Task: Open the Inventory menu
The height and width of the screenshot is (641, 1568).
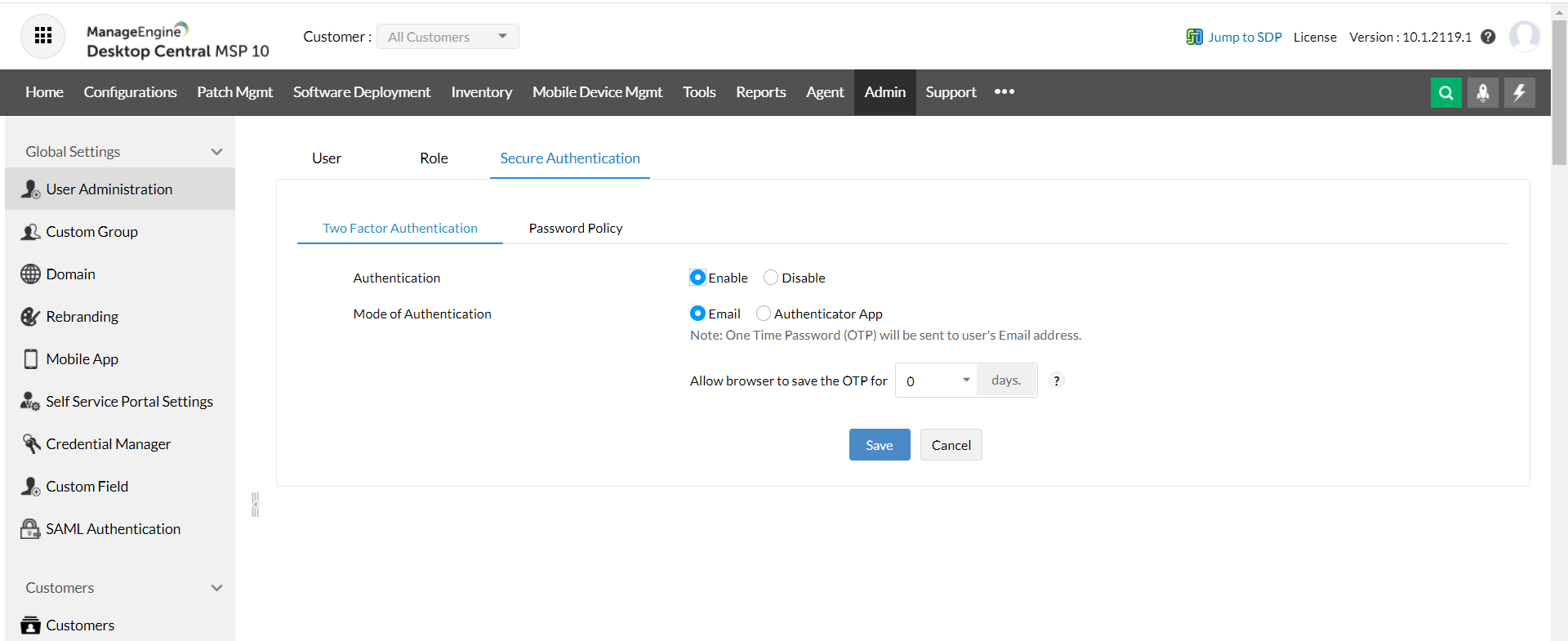Action: (482, 92)
